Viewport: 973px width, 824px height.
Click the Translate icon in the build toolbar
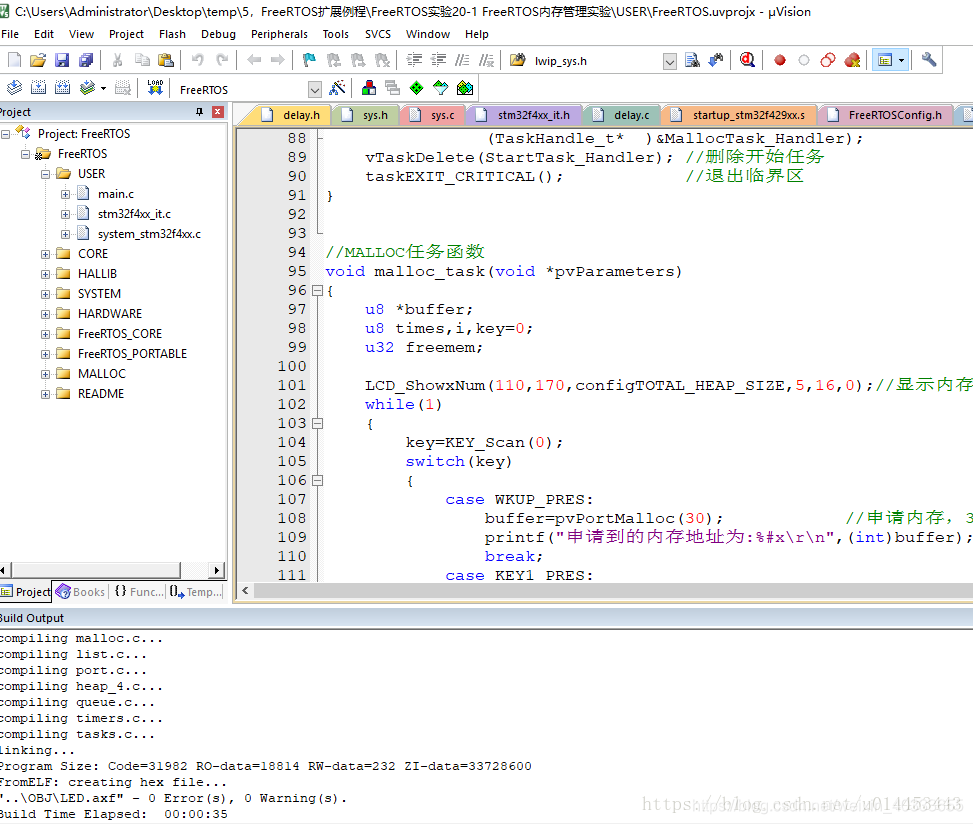[x=14, y=88]
